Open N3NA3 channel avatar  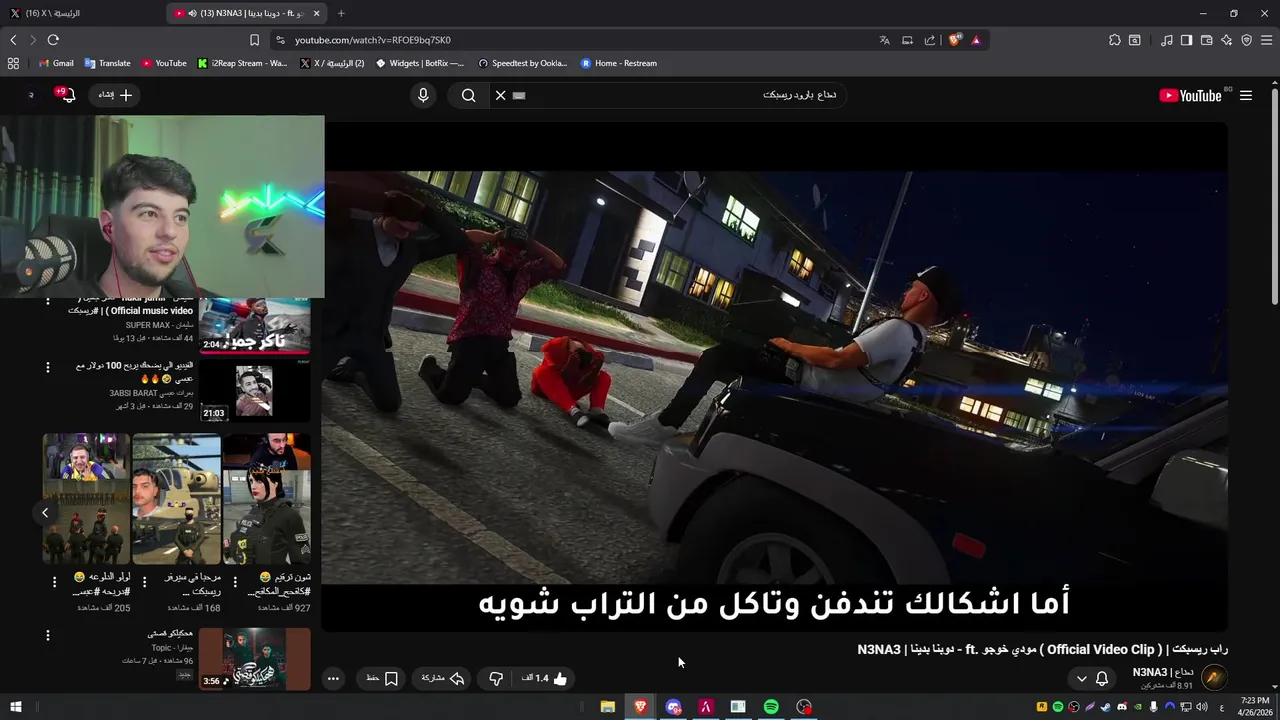1214,678
